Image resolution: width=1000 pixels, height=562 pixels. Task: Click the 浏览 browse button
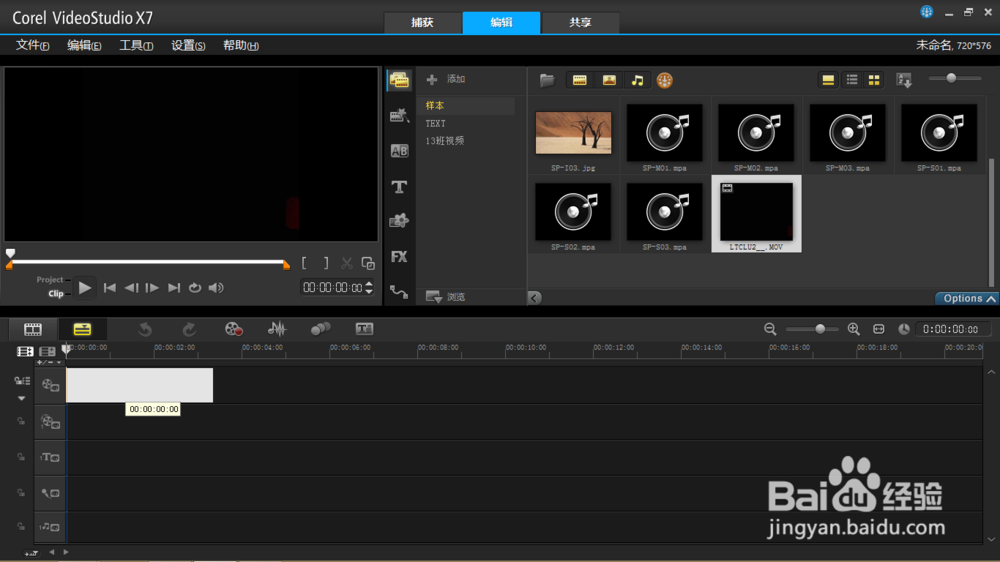(446, 297)
